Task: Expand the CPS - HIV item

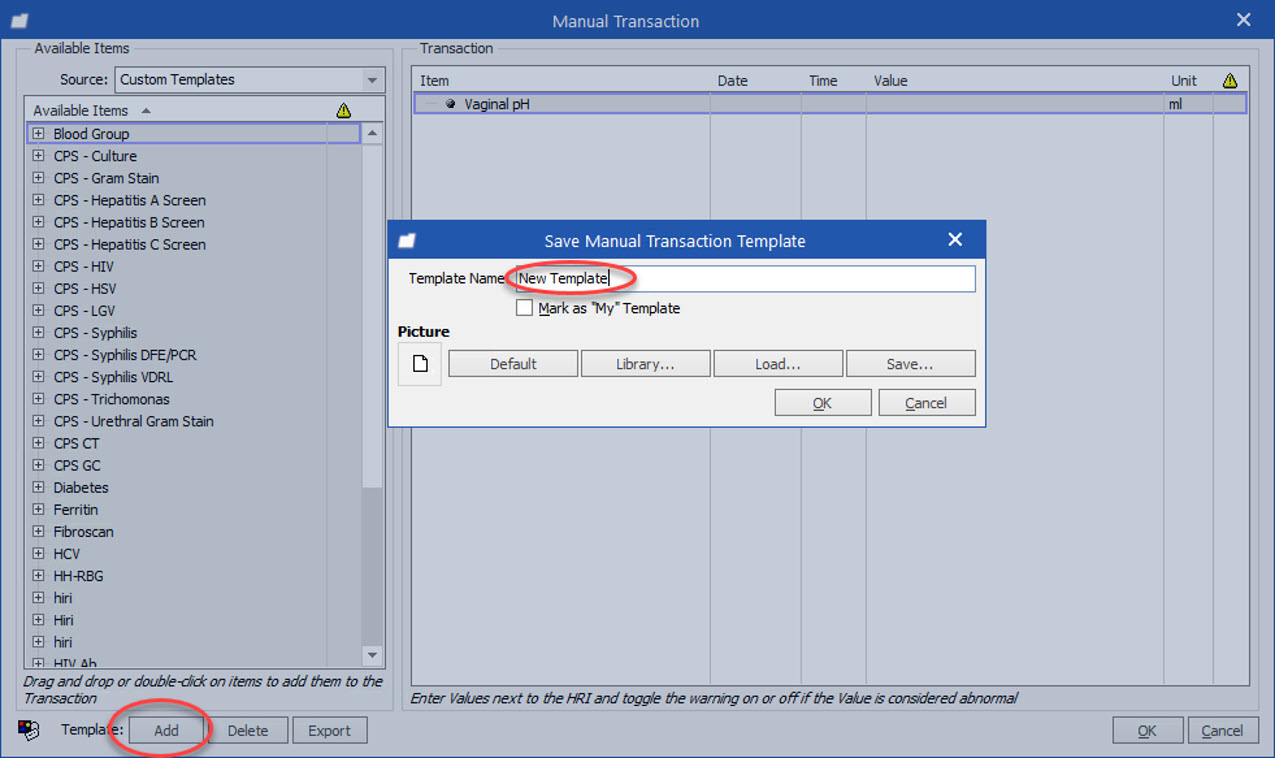Action: [x=38, y=266]
